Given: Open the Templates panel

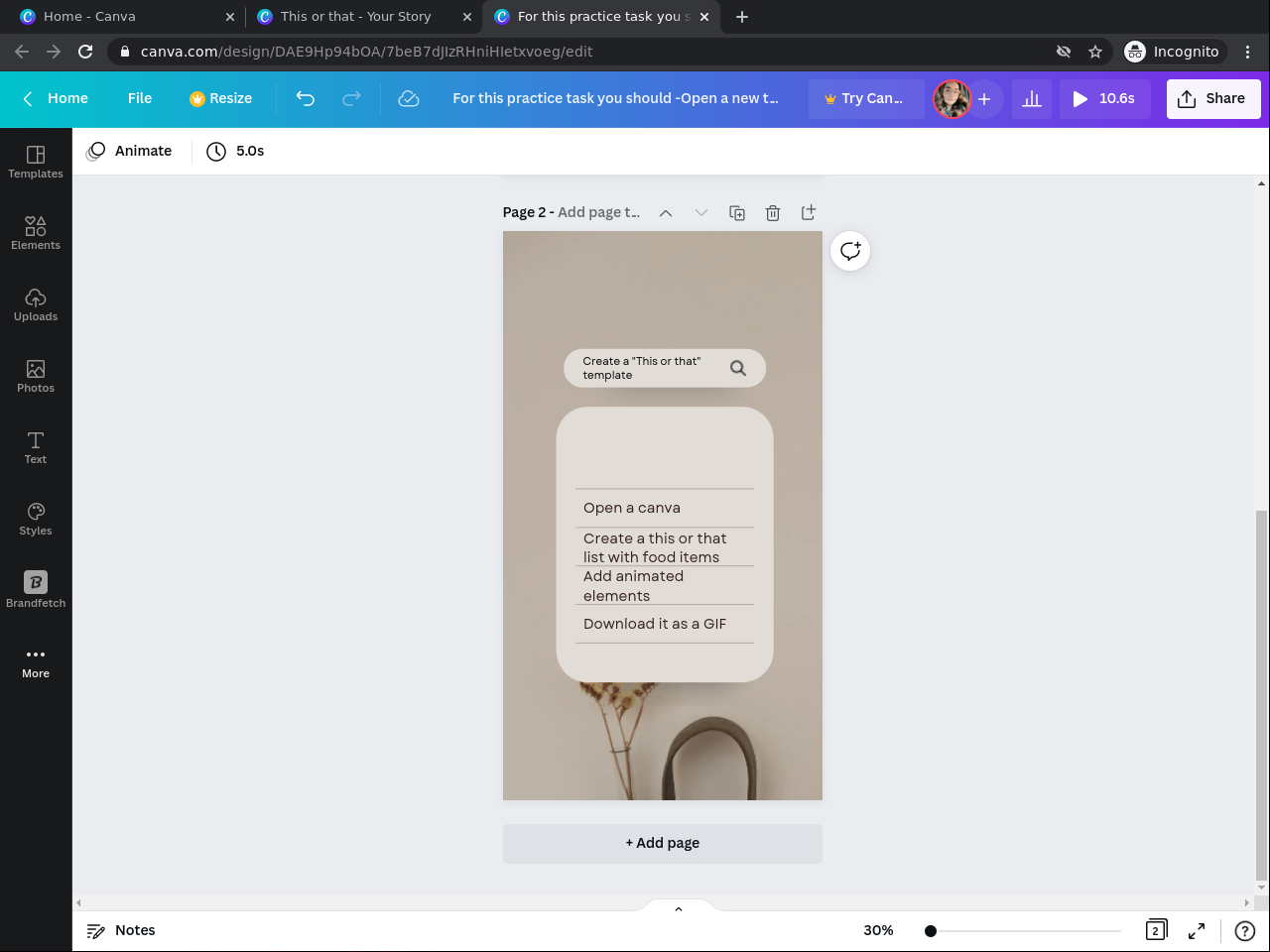Looking at the screenshot, I should click(36, 162).
